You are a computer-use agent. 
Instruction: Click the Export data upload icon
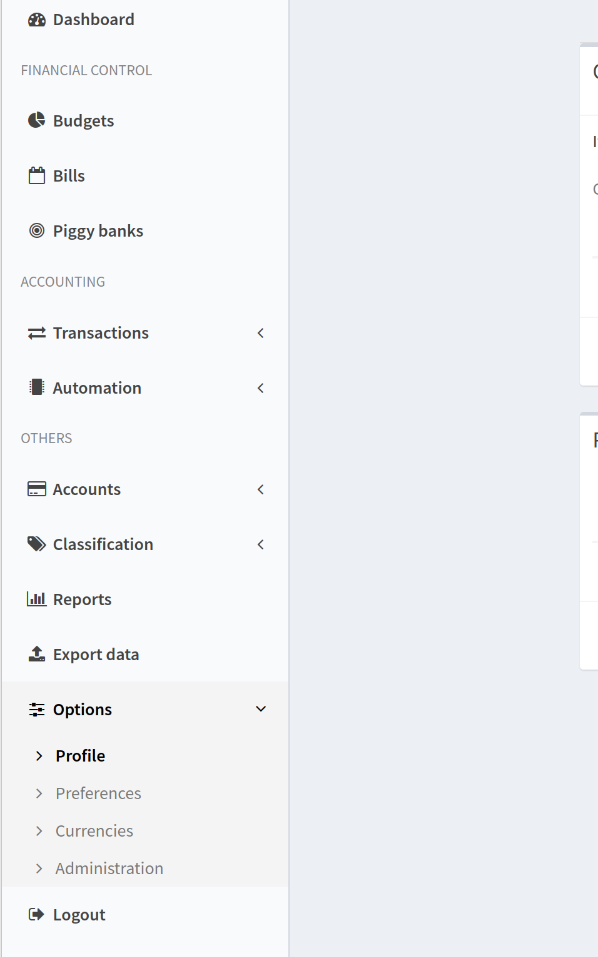(37, 654)
